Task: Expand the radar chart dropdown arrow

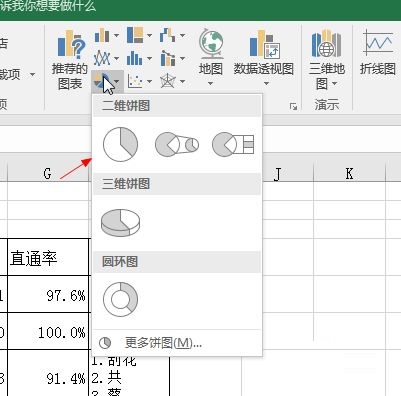Action: pyautogui.click(x=182, y=81)
